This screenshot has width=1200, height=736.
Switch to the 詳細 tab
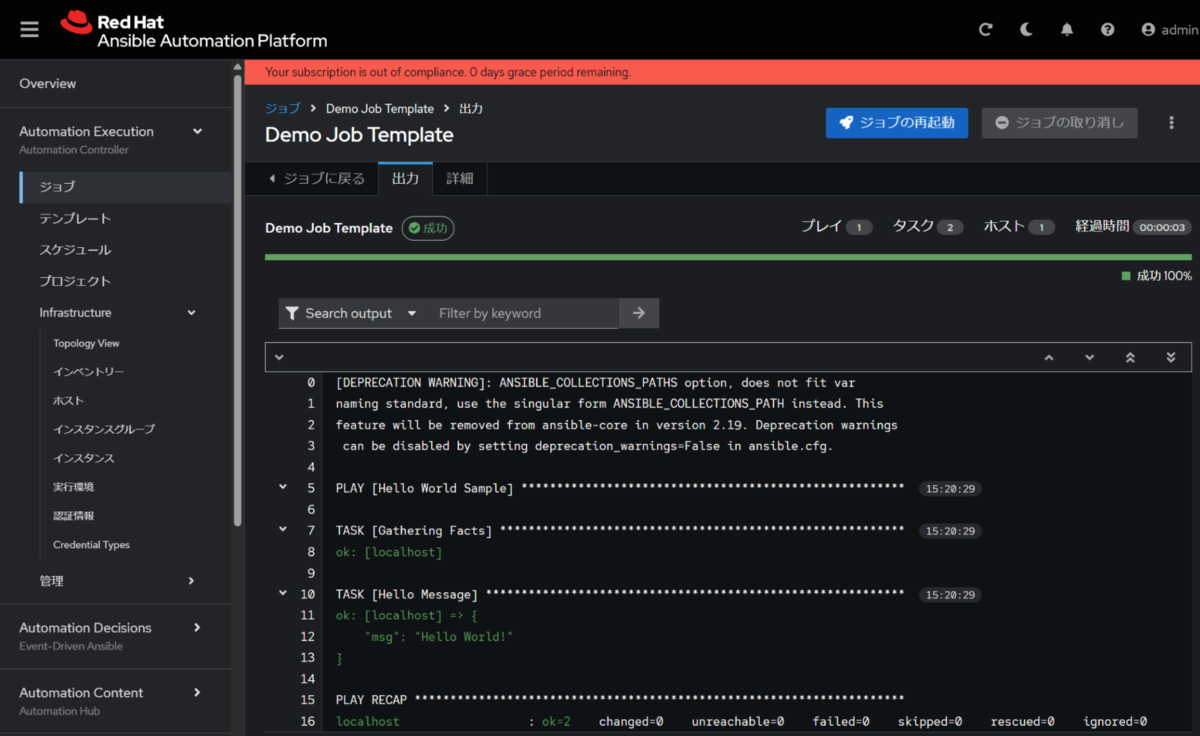pos(460,178)
